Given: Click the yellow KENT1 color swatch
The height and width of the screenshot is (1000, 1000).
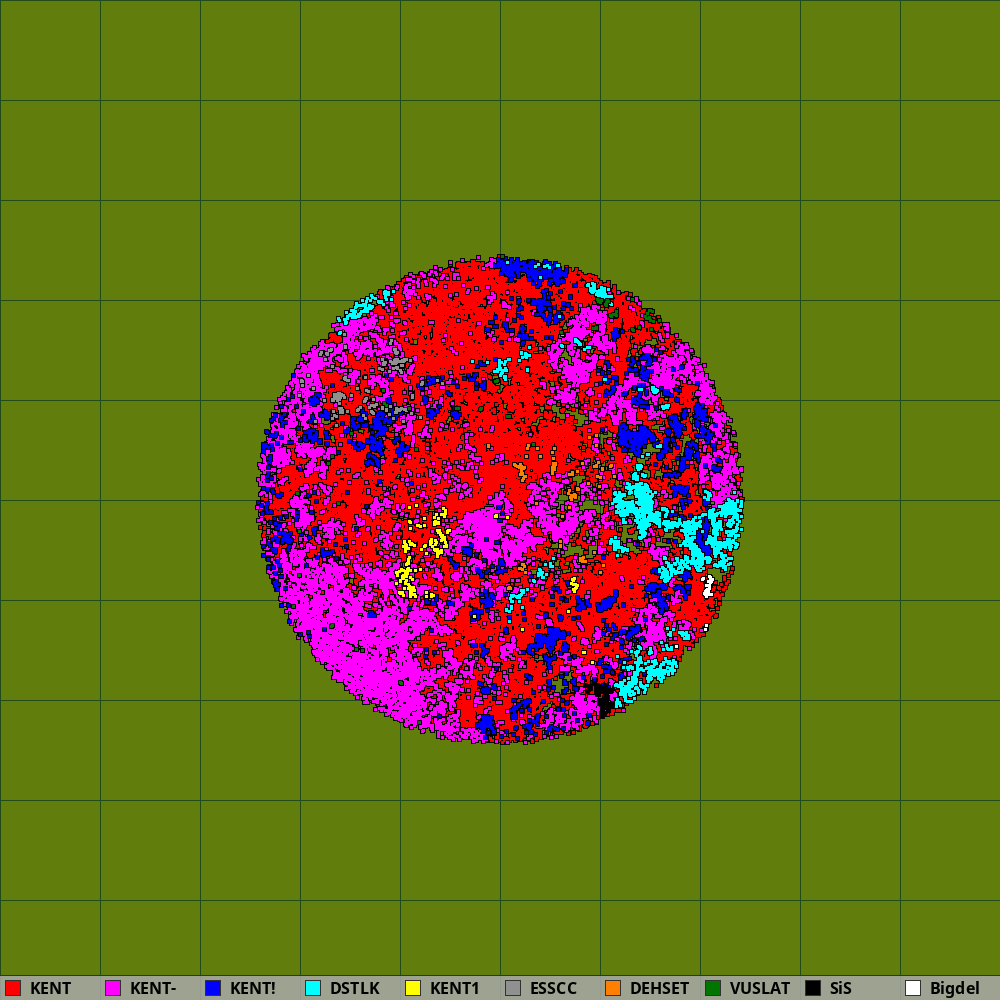Looking at the screenshot, I should [x=413, y=988].
